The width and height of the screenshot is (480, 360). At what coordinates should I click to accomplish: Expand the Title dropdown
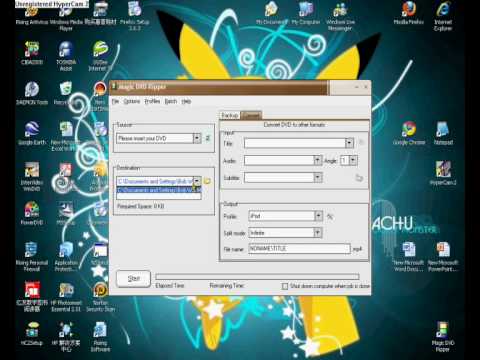tap(349, 143)
